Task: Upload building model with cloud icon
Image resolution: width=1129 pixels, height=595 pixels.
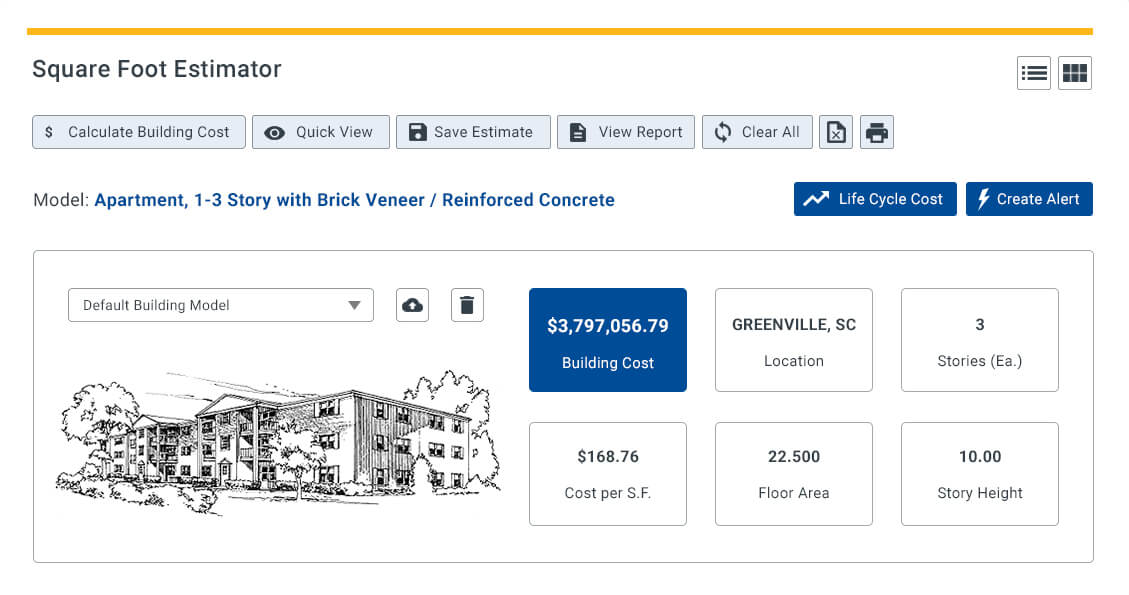Action: point(412,305)
